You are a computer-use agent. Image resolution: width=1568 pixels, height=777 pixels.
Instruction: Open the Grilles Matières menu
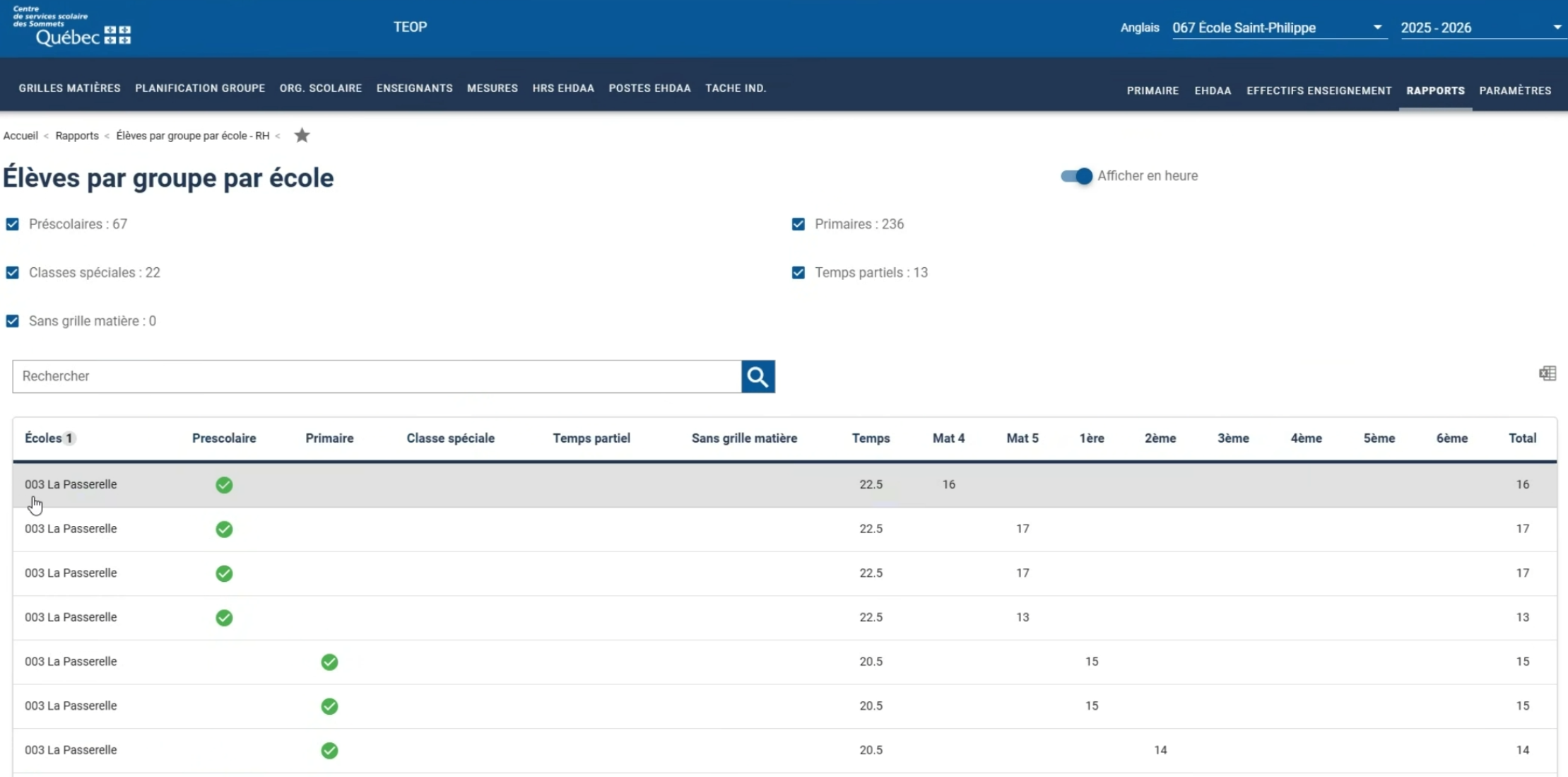(69, 88)
